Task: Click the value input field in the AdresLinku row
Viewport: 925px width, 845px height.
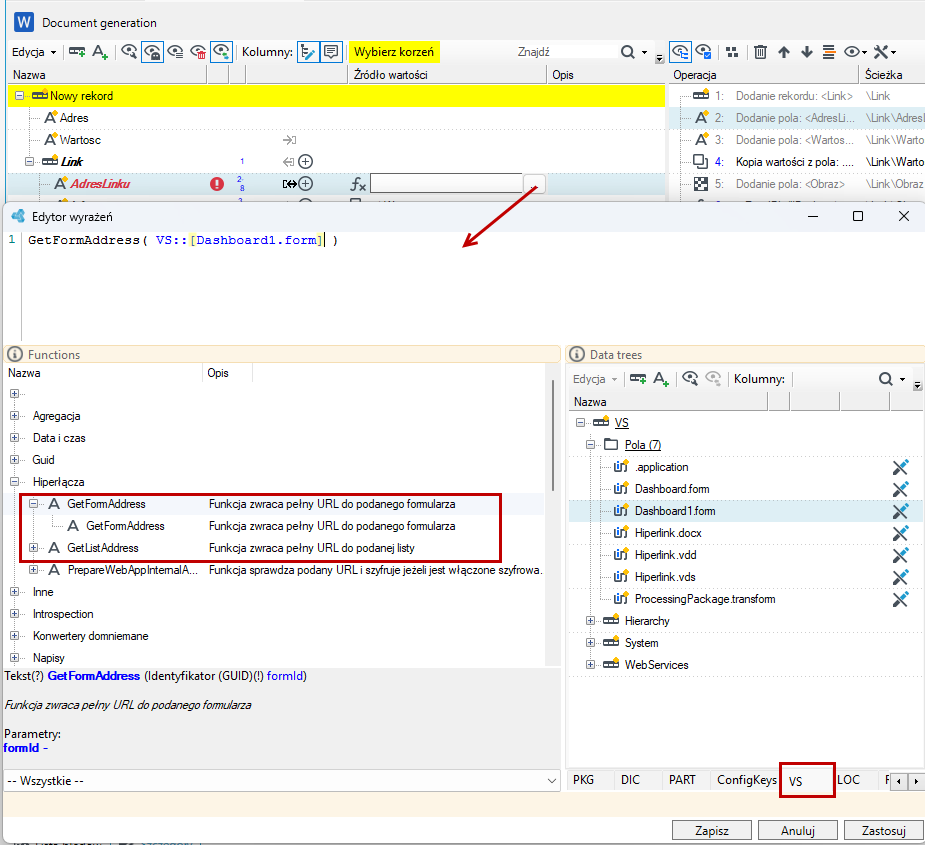Action: pyautogui.click(x=446, y=184)
